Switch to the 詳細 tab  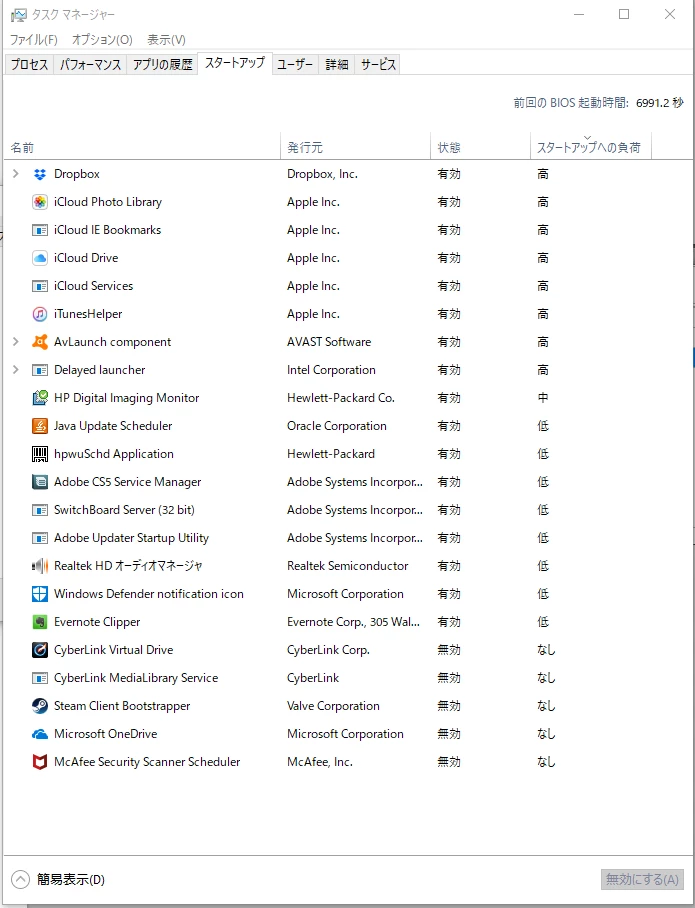click(336, 64)
